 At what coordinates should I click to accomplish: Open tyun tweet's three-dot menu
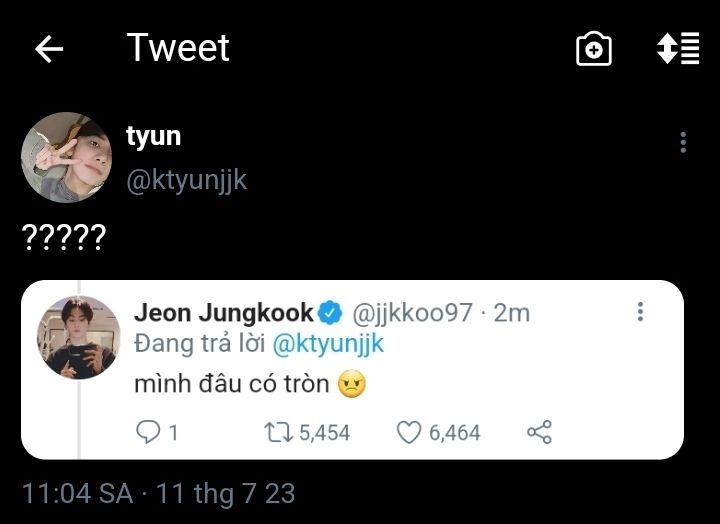(683, 142)
